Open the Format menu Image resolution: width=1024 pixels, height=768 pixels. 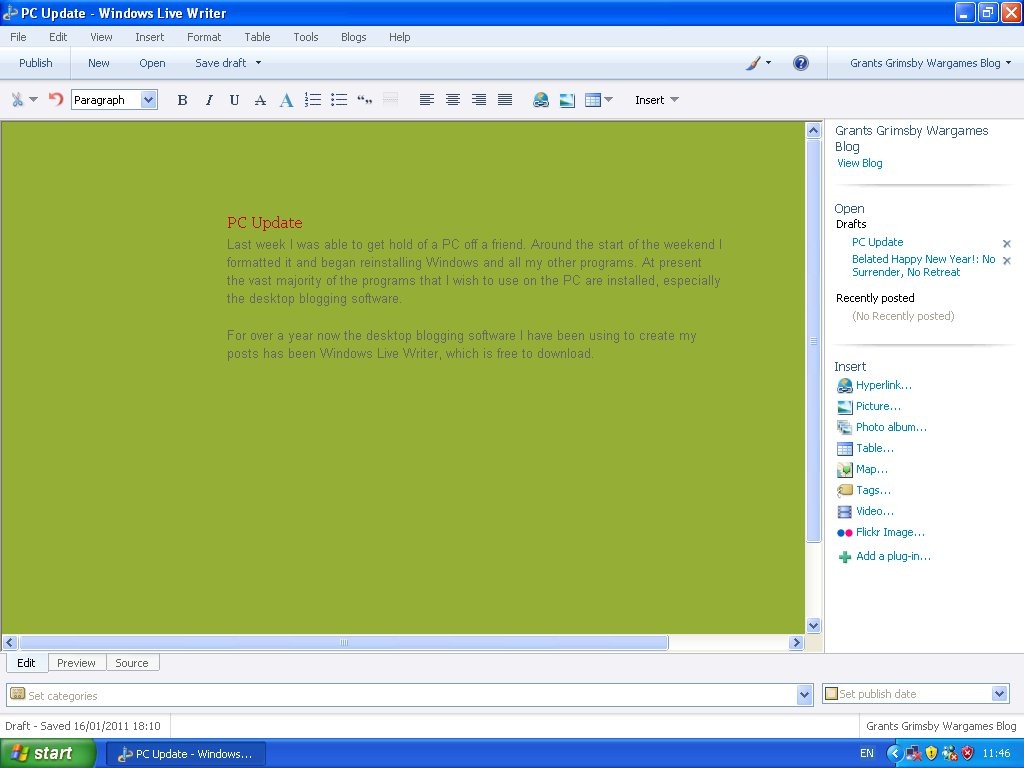coord(204,37)
